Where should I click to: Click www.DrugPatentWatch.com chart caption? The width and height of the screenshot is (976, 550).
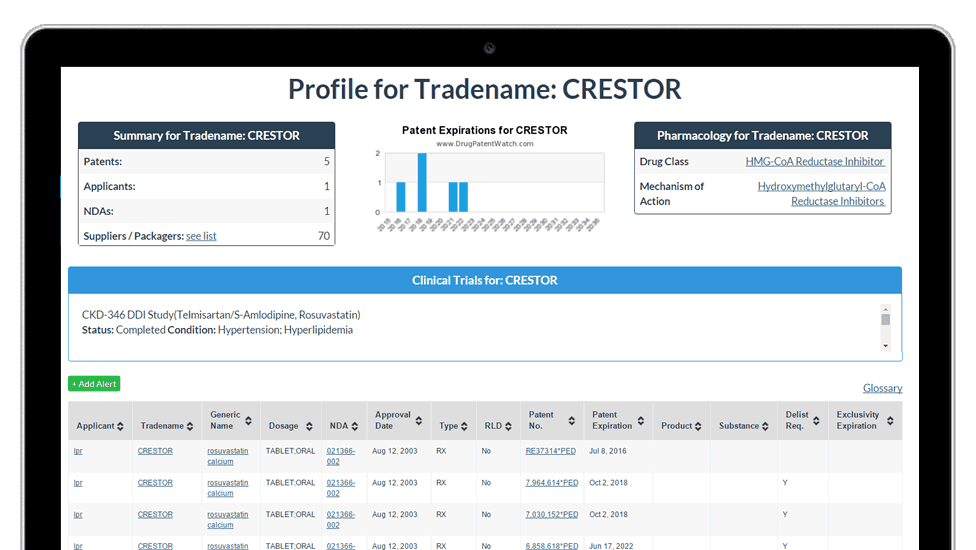(x=484, y=144)
